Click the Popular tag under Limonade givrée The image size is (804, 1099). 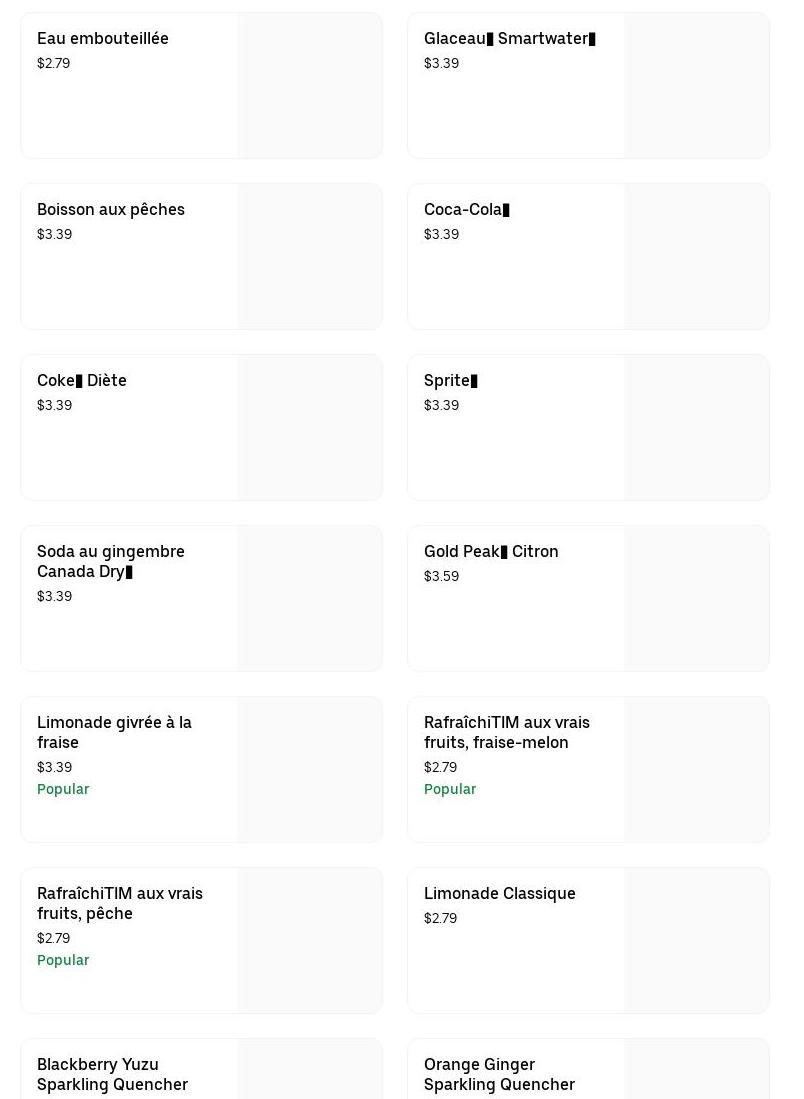[x=63, y=790]
